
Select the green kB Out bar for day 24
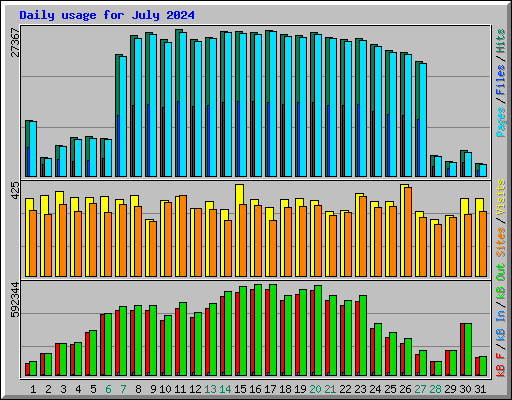pyautogui.click(x=378, y=350)
